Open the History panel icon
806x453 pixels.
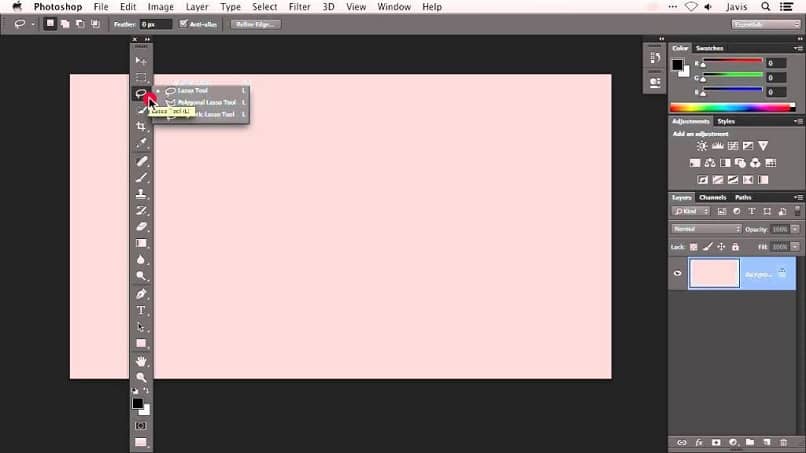coord(655,58)
